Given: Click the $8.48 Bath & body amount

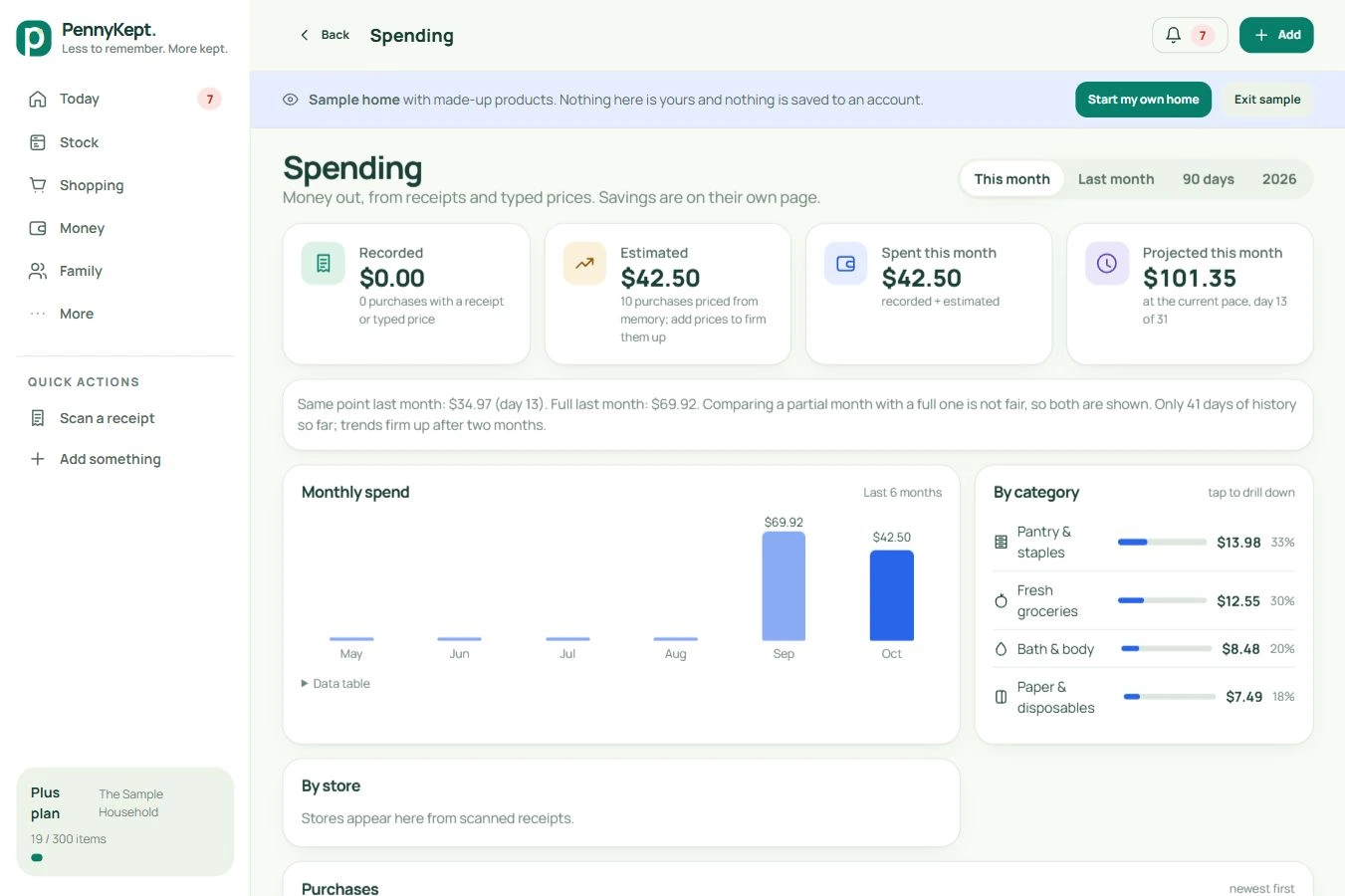Looking at the screenshot, I should click(1240, 649).
